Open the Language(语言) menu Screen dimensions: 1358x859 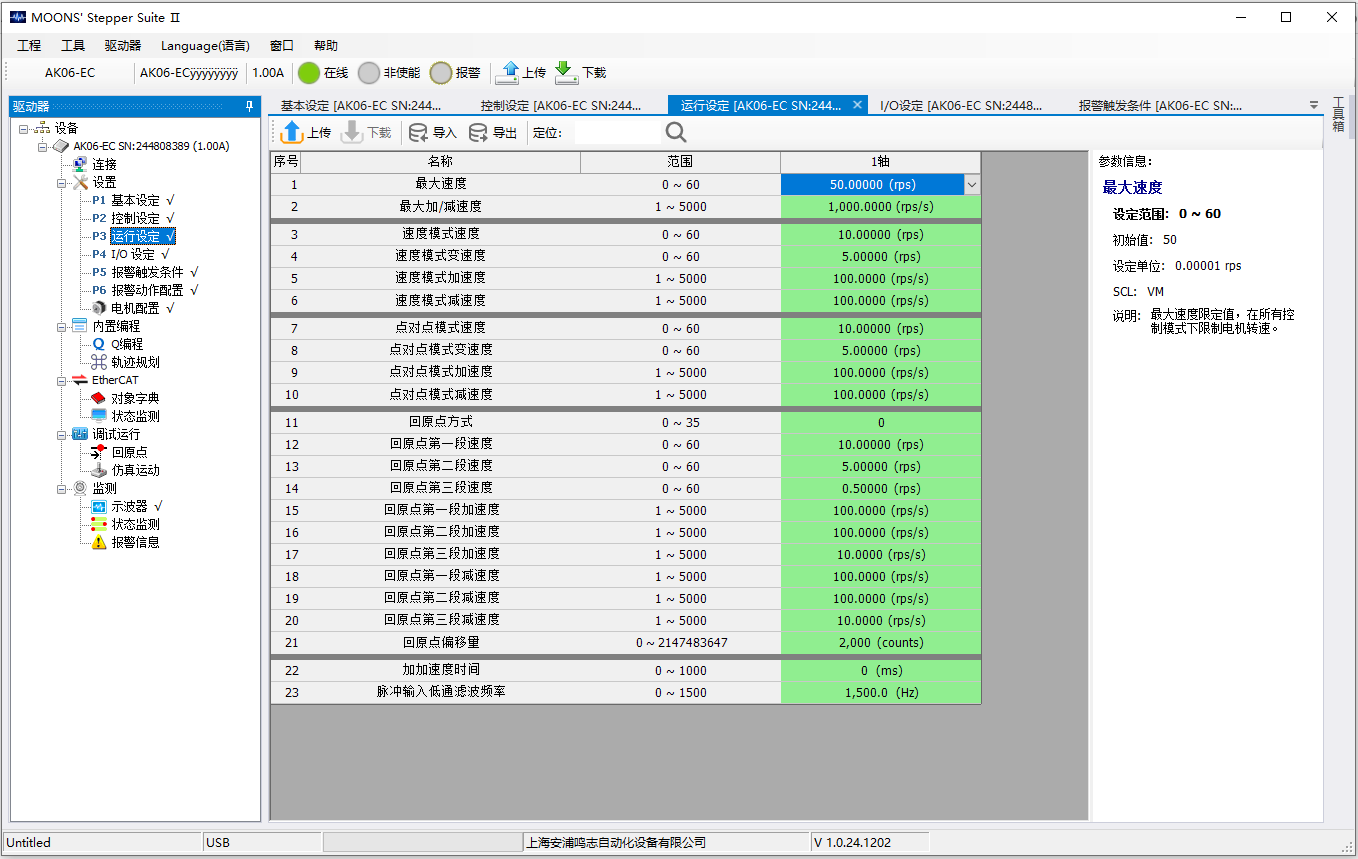click(x=205, y=46)
